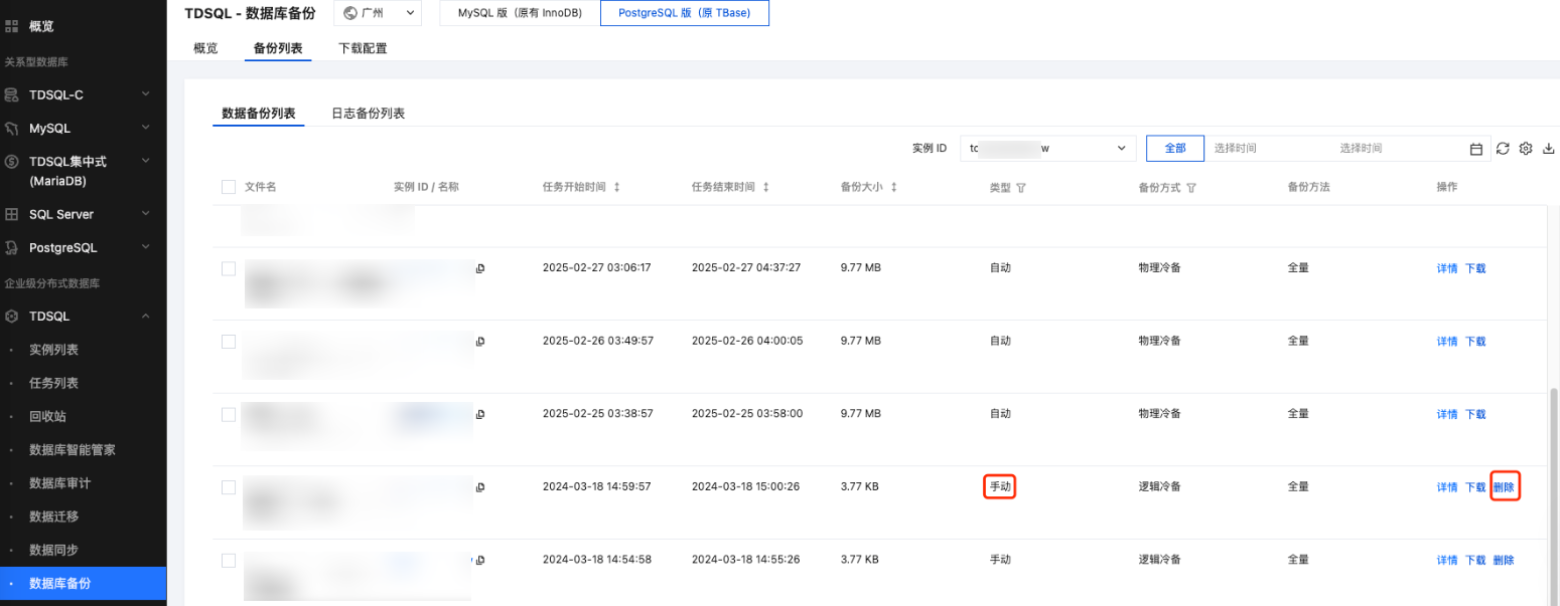Screen dimensions: 1560x606
Task: Select PostgreSQL 版 (原 TBase) tab
Action: pyautogui.click(x=685, y=13)
